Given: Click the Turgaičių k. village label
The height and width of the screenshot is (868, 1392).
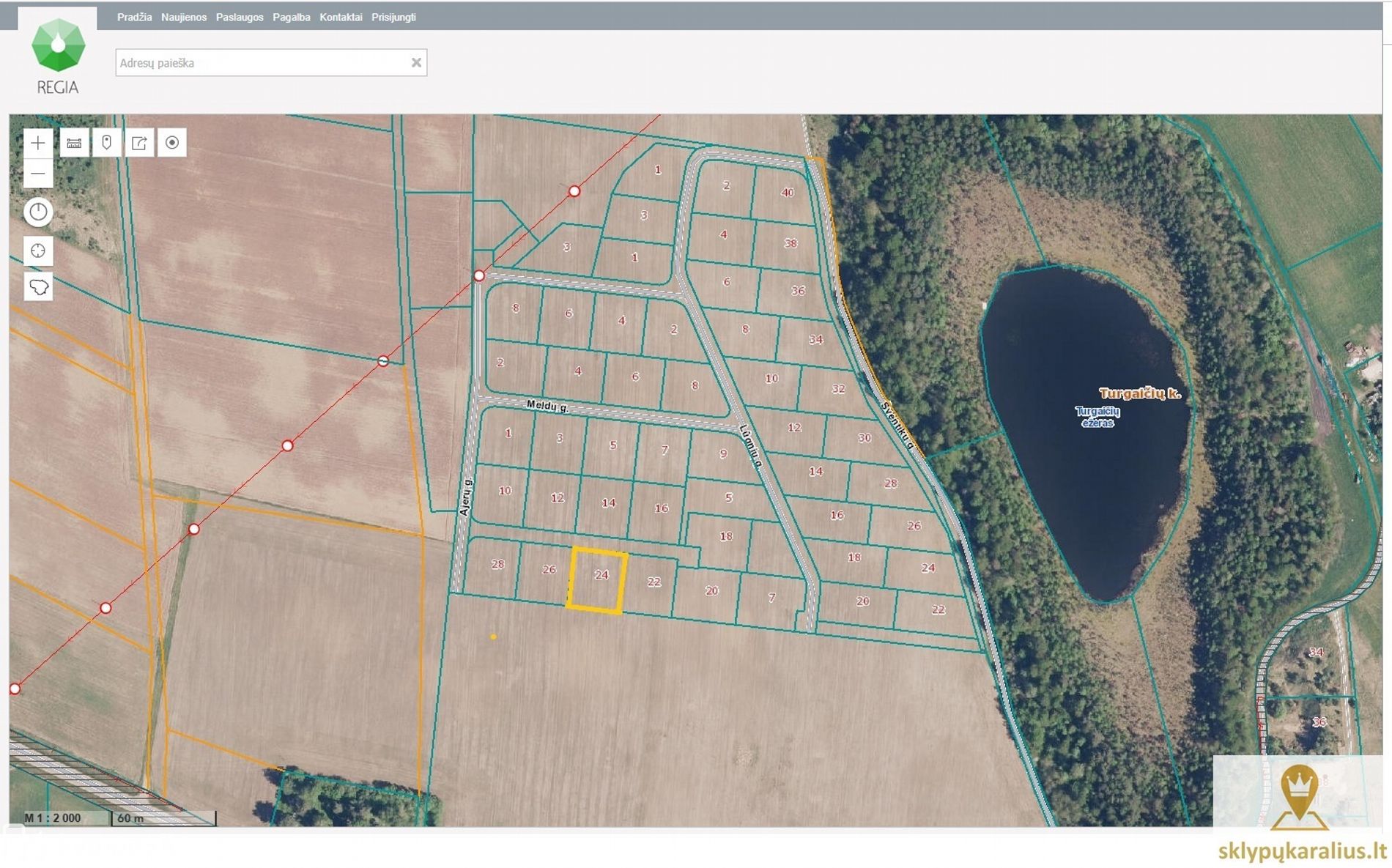Looking at the screenshot, I should click(1140, 393).
